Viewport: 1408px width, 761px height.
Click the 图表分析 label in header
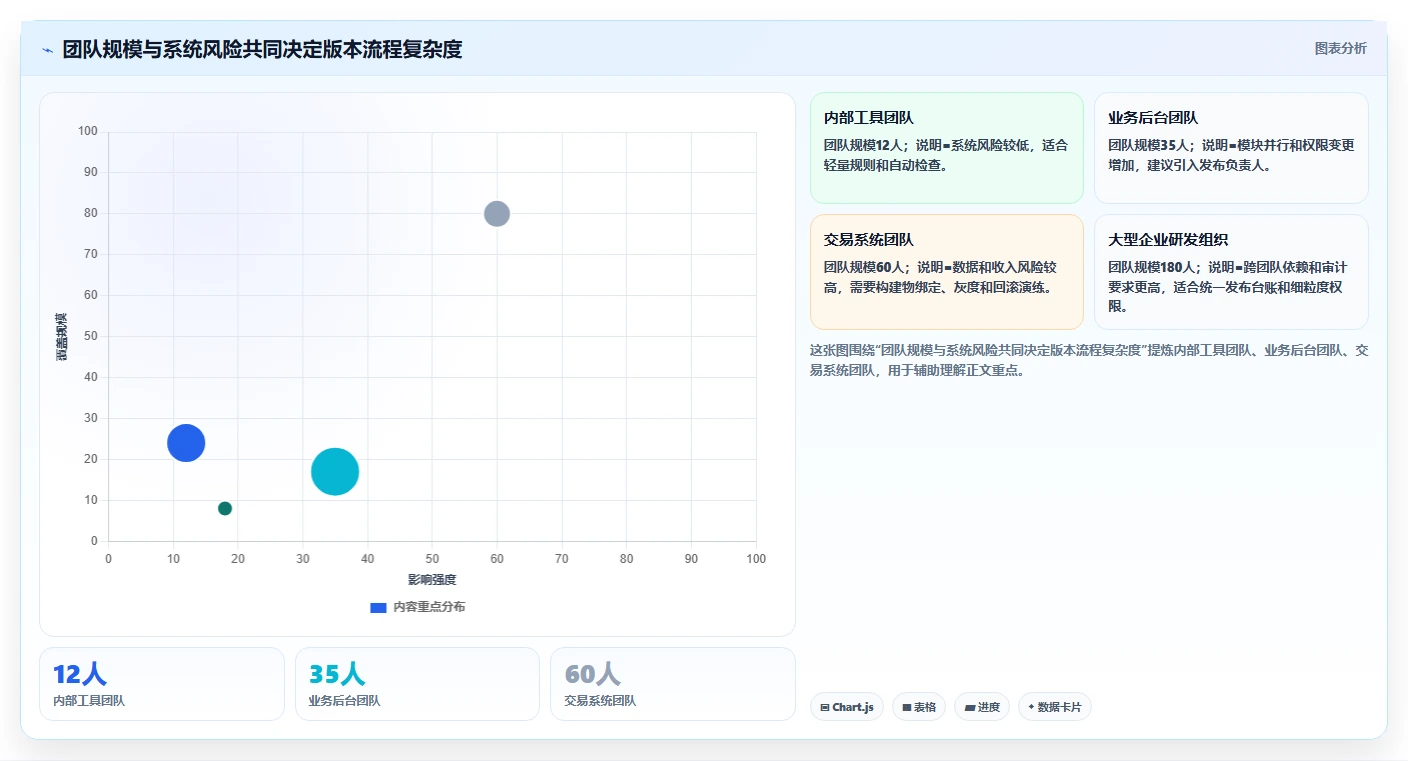(1340, 48)
